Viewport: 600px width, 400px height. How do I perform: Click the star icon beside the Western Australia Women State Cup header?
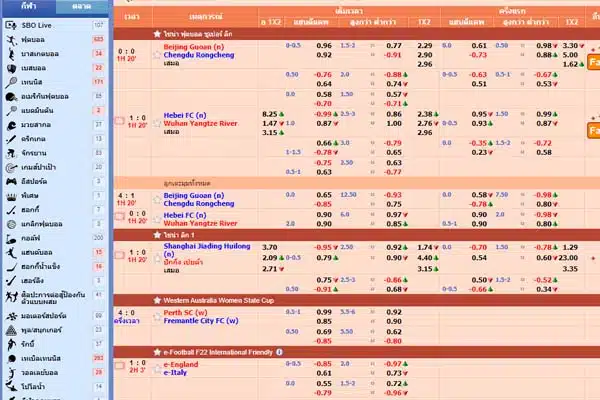[157, 299]
